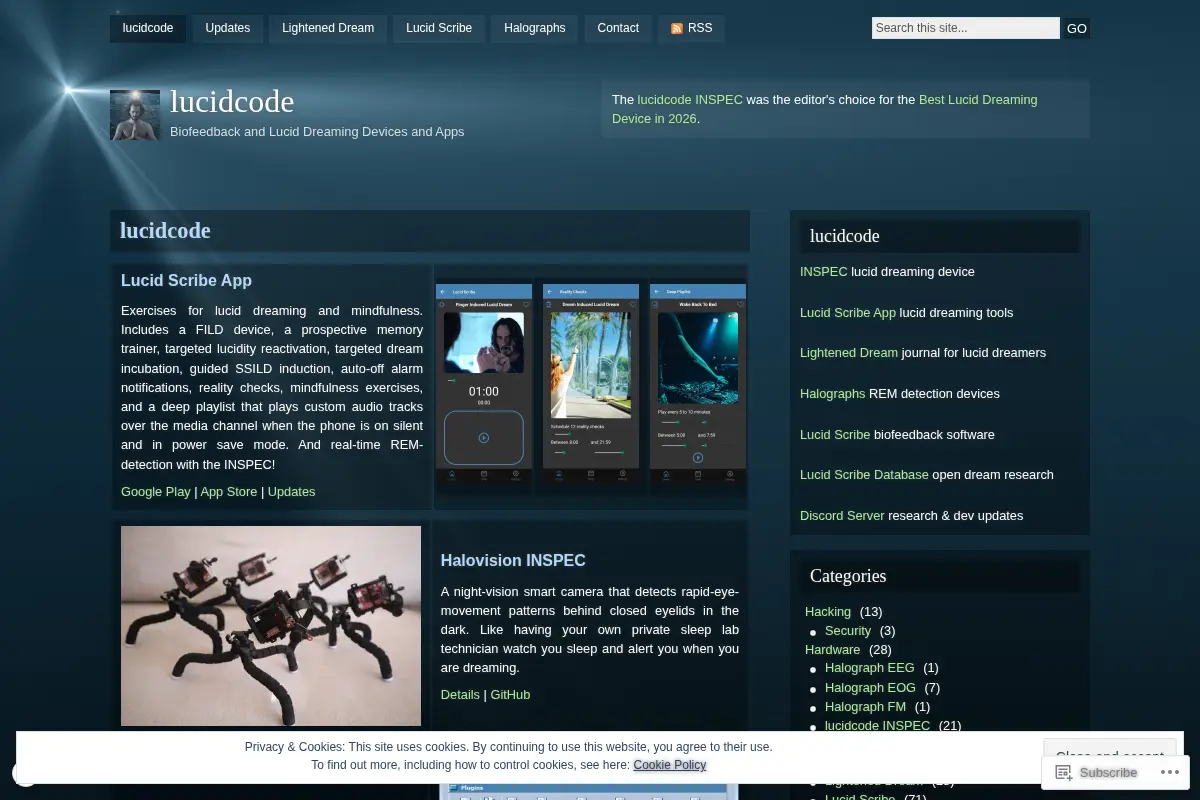Follow the App Store link

pyautogui.click(x=229, y=492)
